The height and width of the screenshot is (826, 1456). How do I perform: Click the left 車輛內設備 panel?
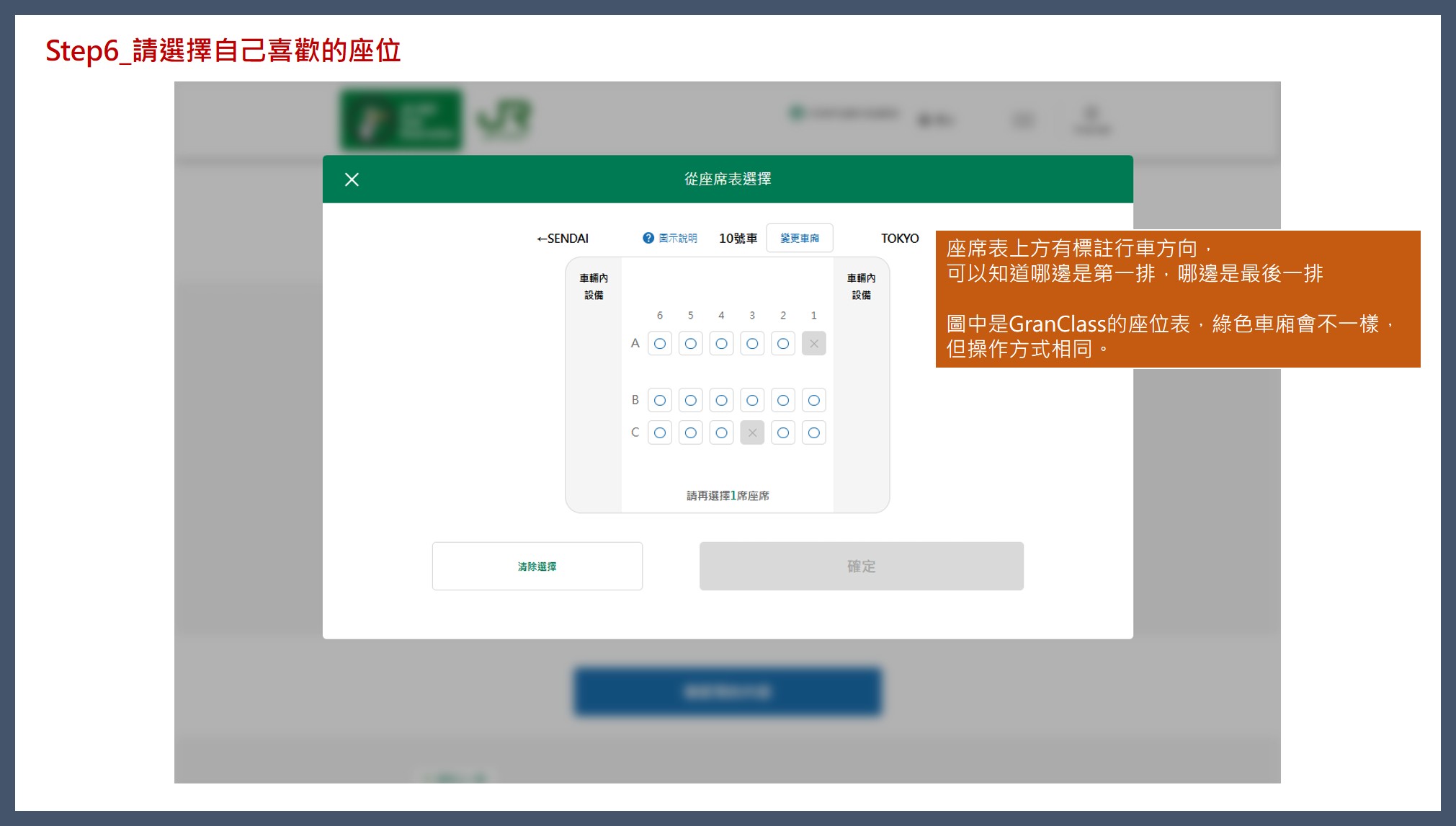point(594,286)
